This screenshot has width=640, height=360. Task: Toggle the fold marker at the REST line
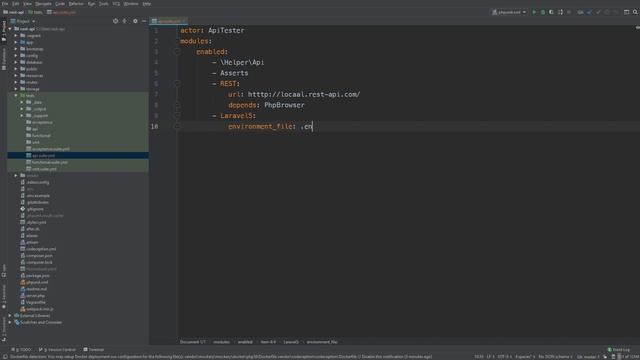coord(177,84)
